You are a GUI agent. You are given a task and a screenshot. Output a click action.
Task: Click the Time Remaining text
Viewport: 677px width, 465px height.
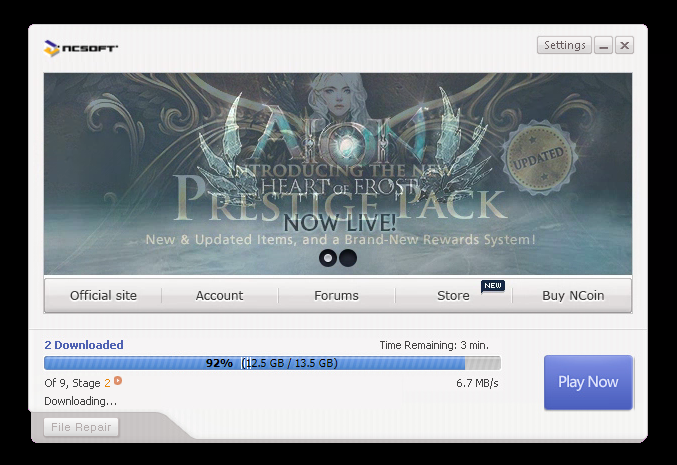pyautogui.click(x=433, y=345)
